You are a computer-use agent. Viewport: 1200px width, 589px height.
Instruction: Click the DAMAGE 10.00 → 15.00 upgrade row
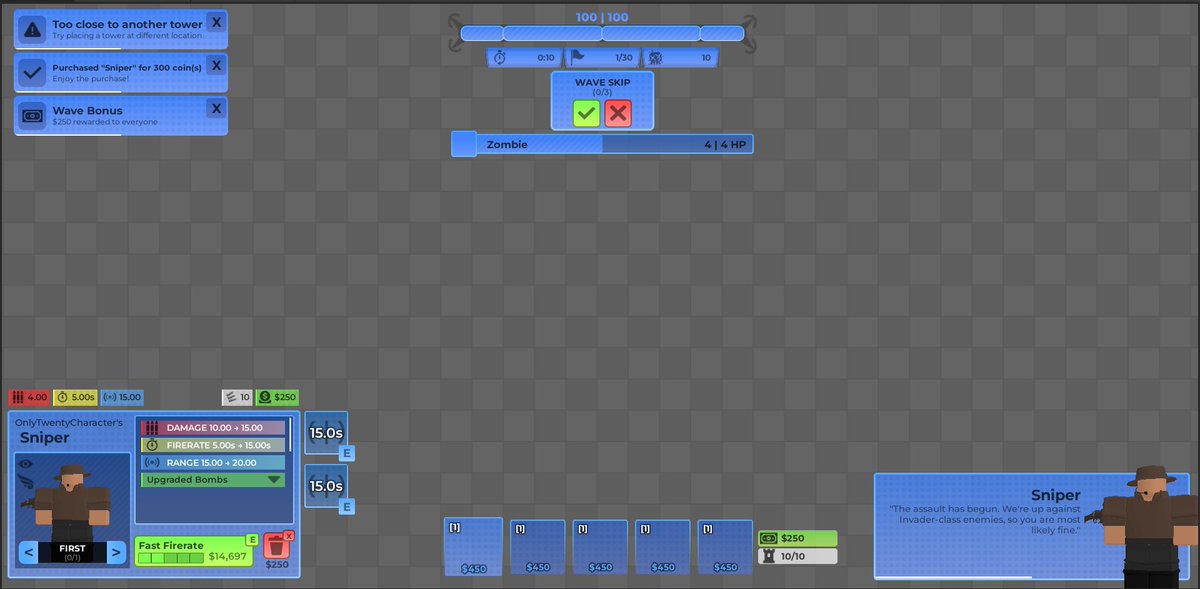click(213, 428)
